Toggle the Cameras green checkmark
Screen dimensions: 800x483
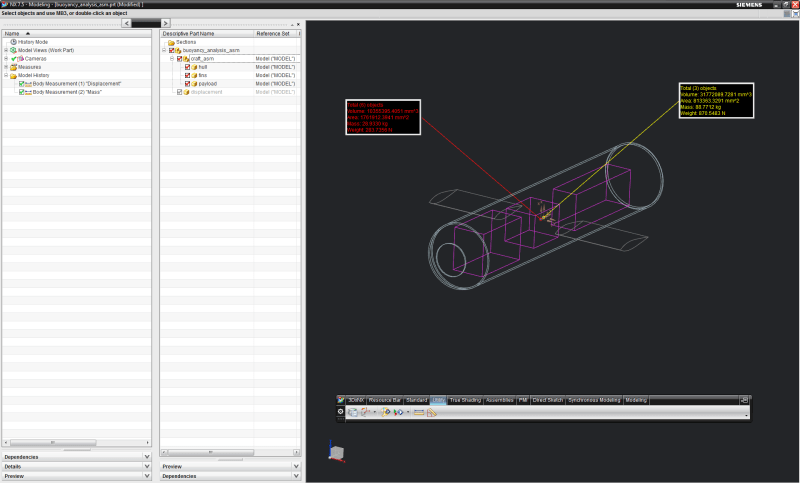click(x=14, y=59)
